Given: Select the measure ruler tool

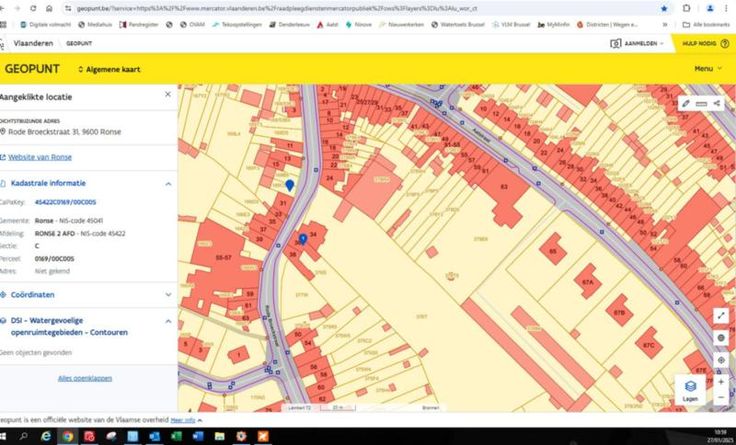Looking at the screenshot, I should point(701,103).
